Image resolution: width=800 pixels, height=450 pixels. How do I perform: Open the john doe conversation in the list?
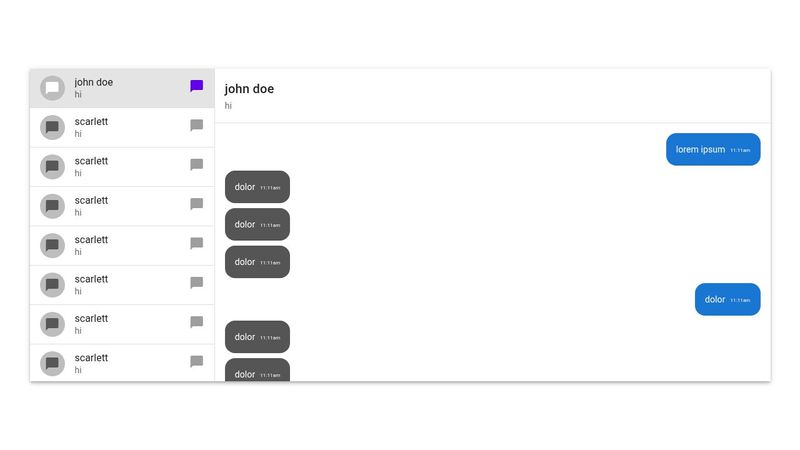(122, 88)
